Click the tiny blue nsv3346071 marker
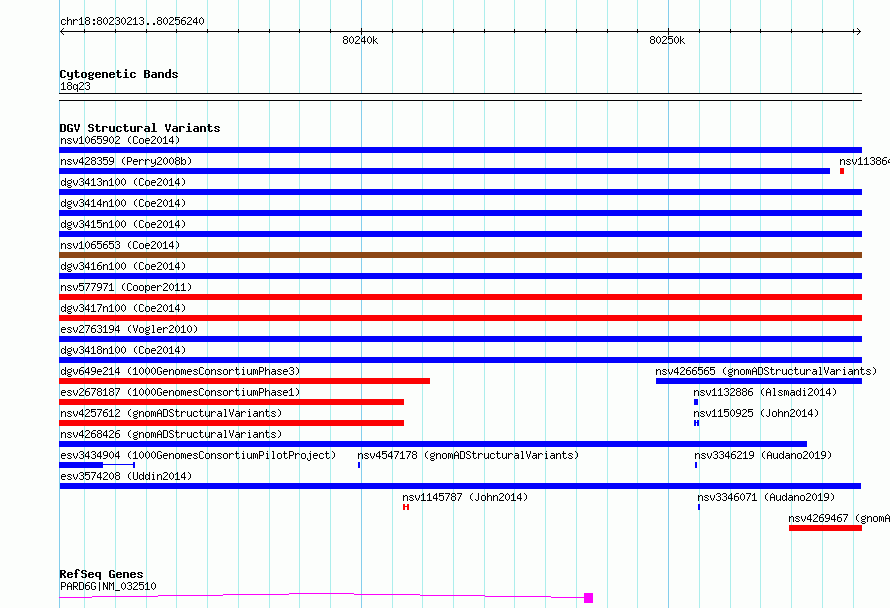Viewport: 890px width, 608px height. coord(699,507)
